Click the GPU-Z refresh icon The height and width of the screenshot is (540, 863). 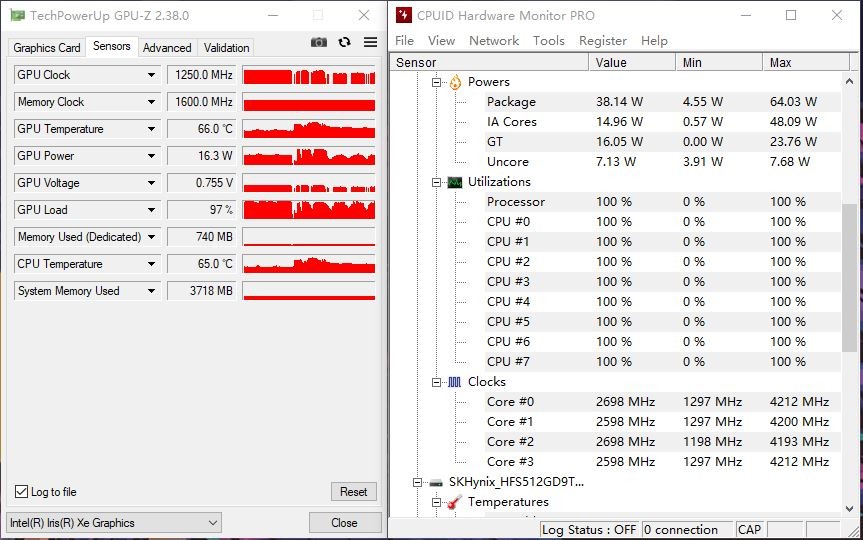[x=345, y=42]
